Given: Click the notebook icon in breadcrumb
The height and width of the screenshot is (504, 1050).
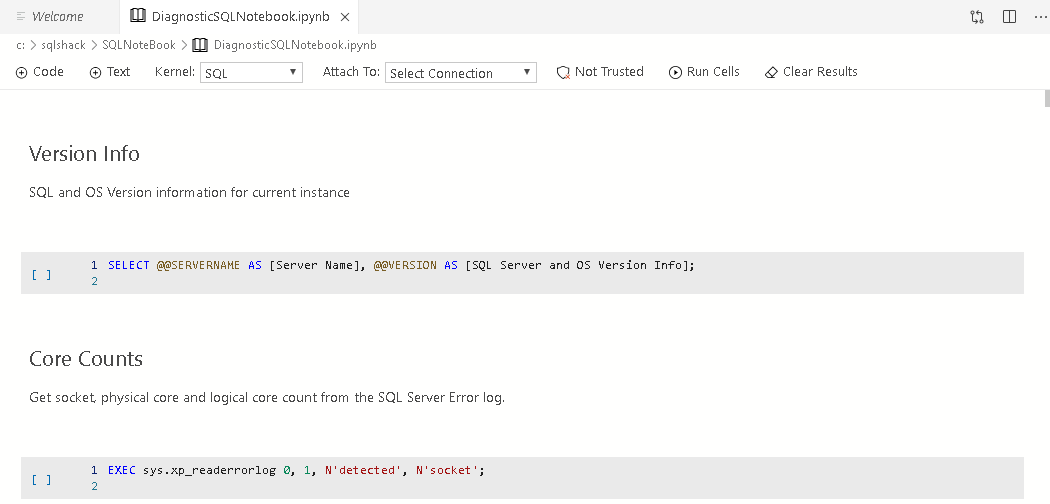Looking at the screenshot, I should click(200, 45).
